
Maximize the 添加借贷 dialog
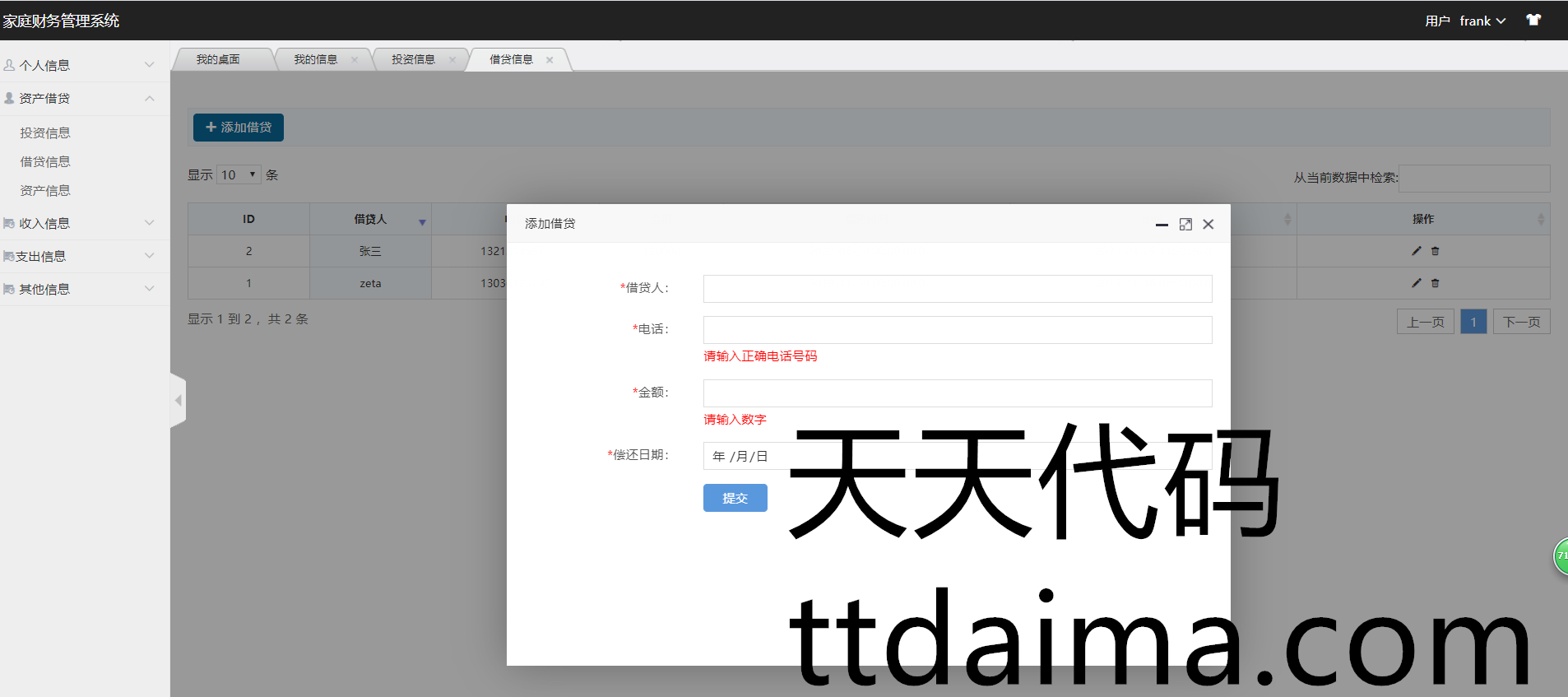1185,225
